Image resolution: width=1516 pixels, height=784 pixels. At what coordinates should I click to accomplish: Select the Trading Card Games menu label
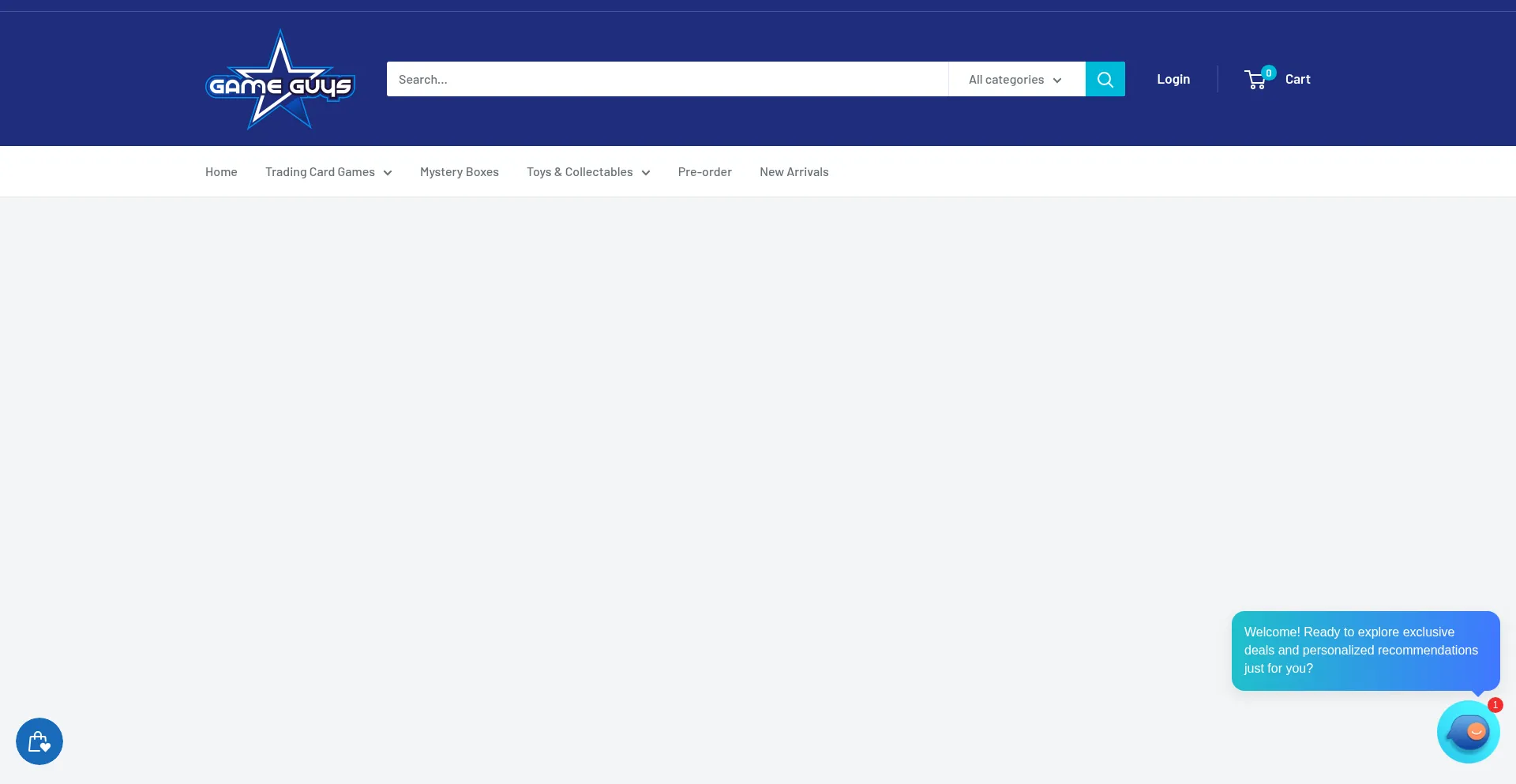tap(320, 172)
